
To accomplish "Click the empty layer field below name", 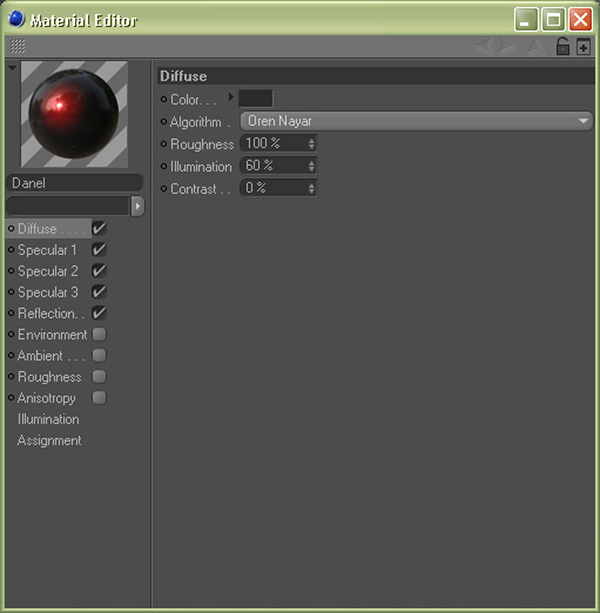I will coord(68,206).
